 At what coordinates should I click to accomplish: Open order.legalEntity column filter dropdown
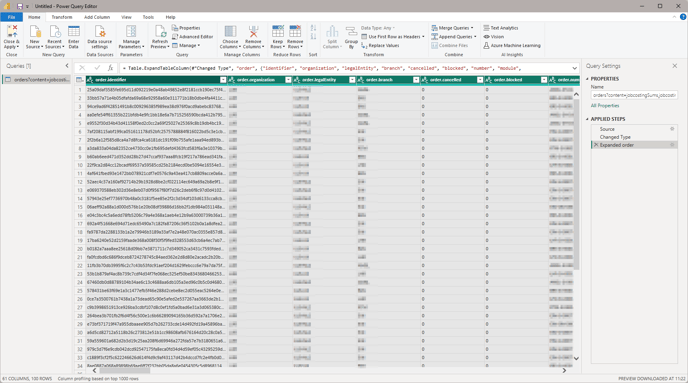click(x=352, y=80)
